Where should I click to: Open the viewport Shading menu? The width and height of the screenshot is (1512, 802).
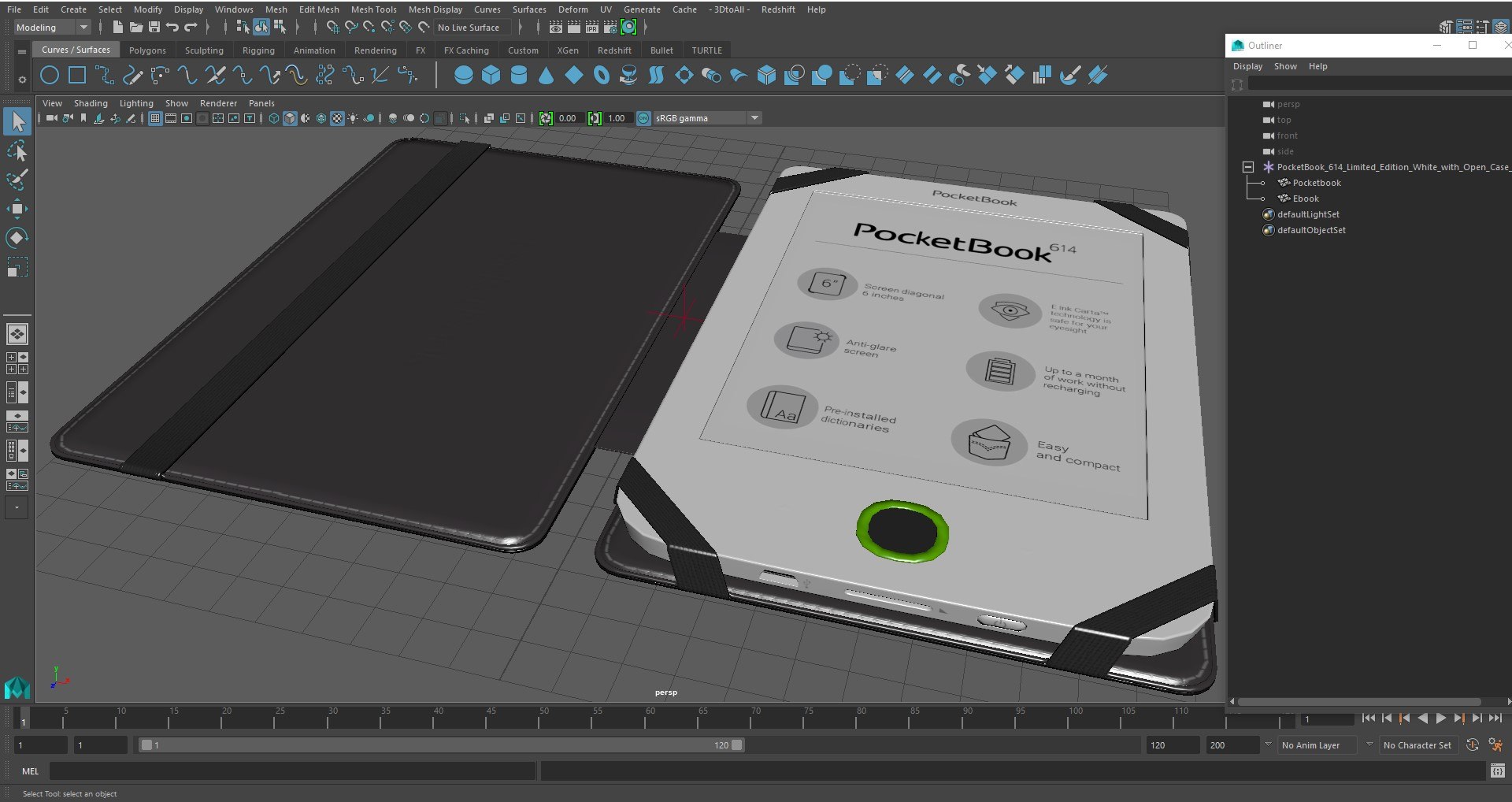[91, 103]
